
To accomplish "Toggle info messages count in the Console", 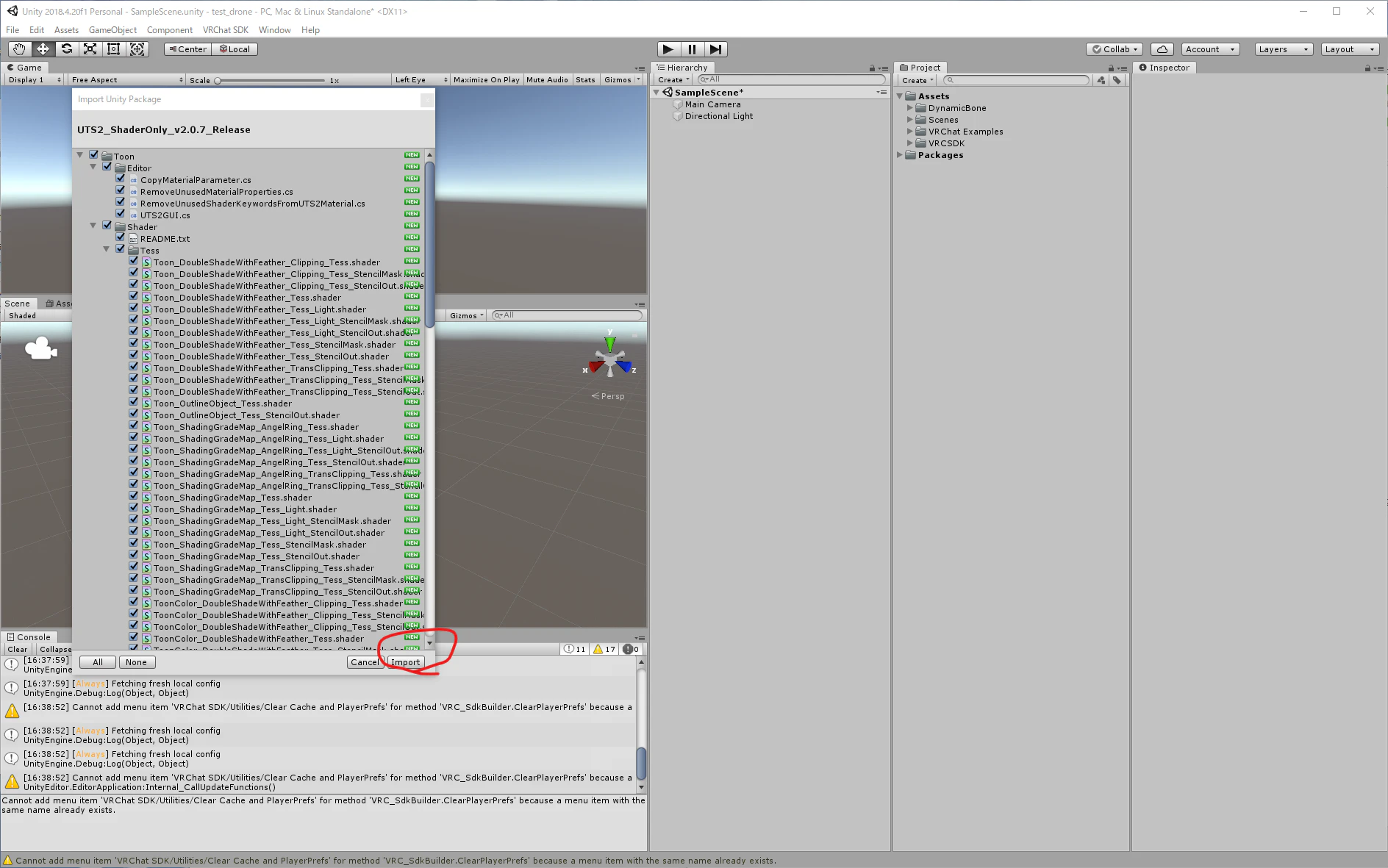I will pos(575,649).
